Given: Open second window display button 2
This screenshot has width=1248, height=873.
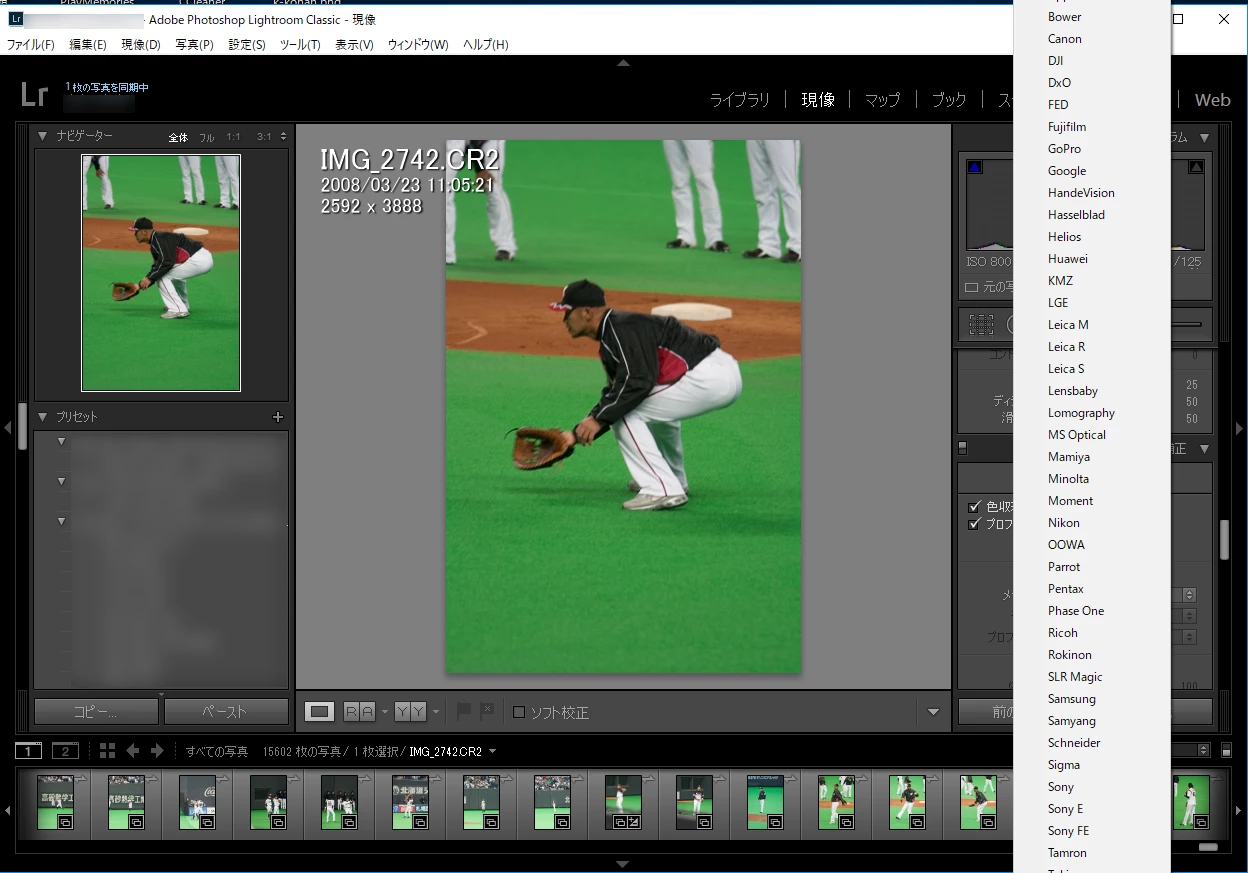Looking at the screenshot, I should tap(65, 751).
